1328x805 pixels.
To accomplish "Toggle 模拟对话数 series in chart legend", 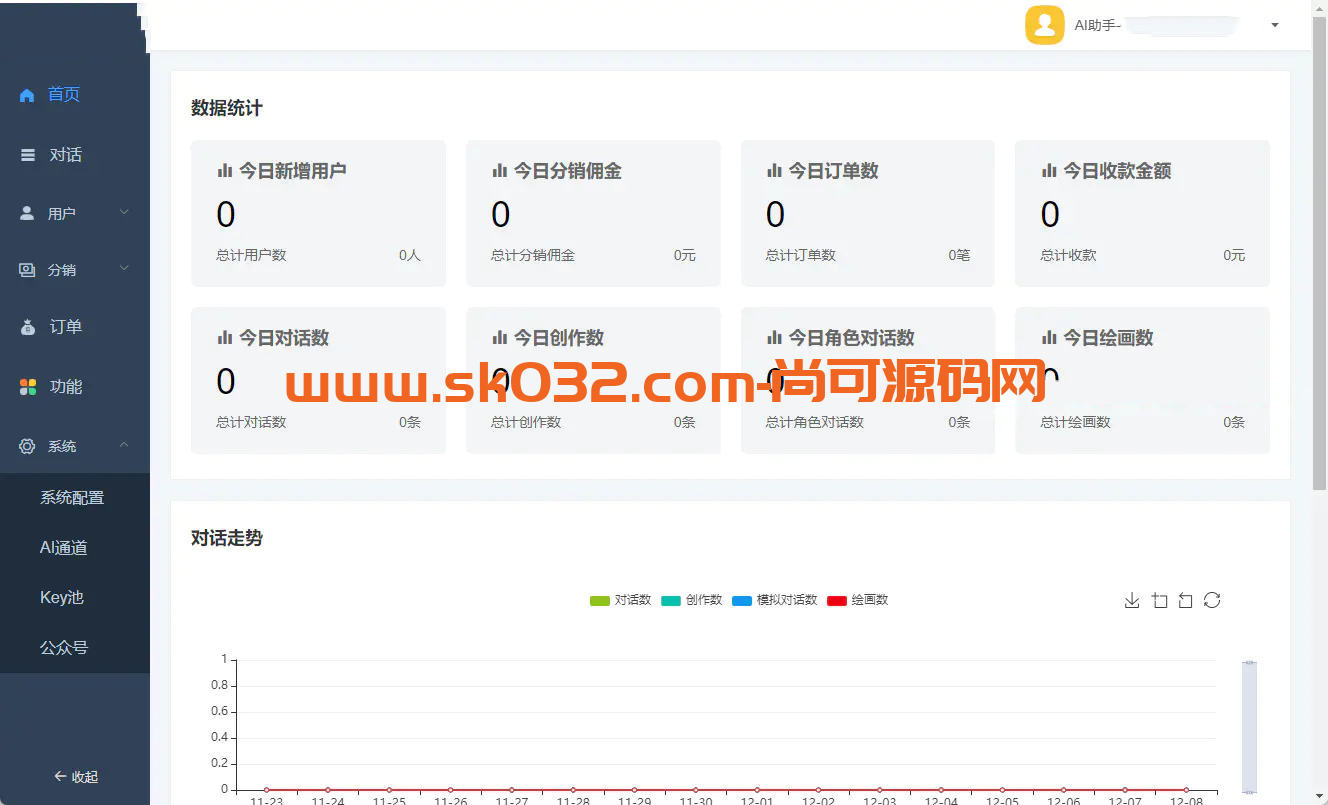I will pos(775,600).
